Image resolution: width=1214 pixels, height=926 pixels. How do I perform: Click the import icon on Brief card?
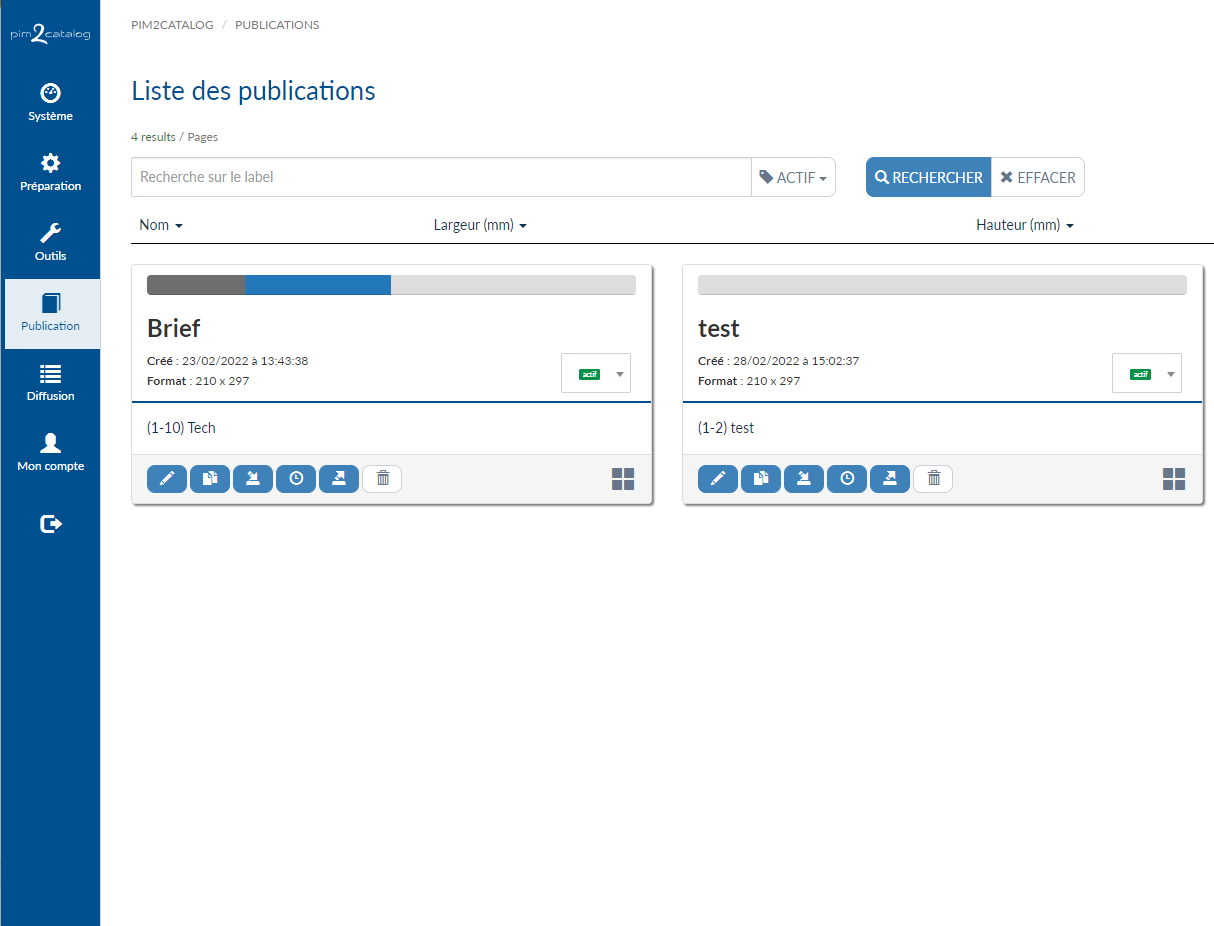[x=253, y=479]
